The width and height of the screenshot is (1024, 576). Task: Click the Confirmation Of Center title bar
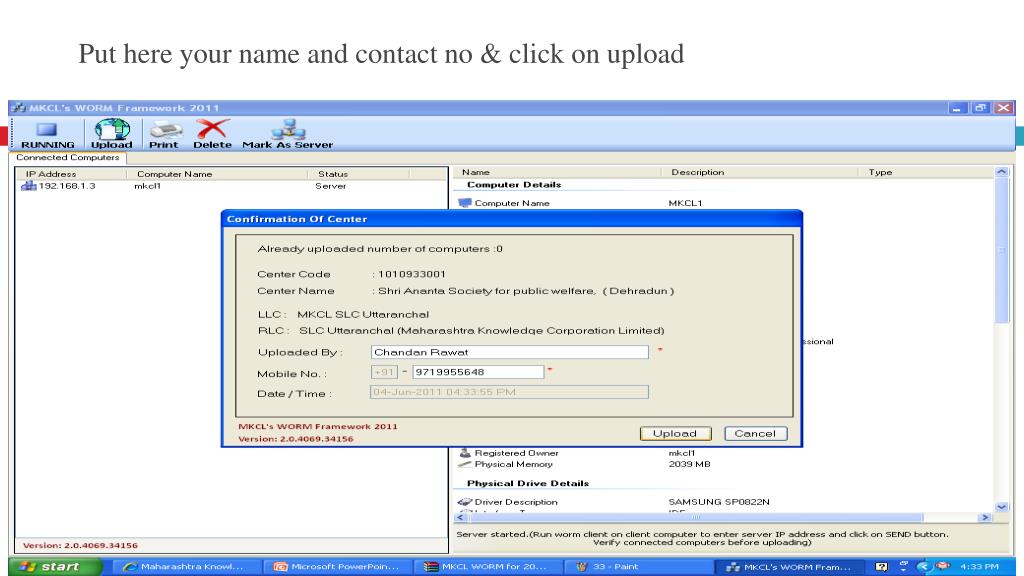click(511, 219)
